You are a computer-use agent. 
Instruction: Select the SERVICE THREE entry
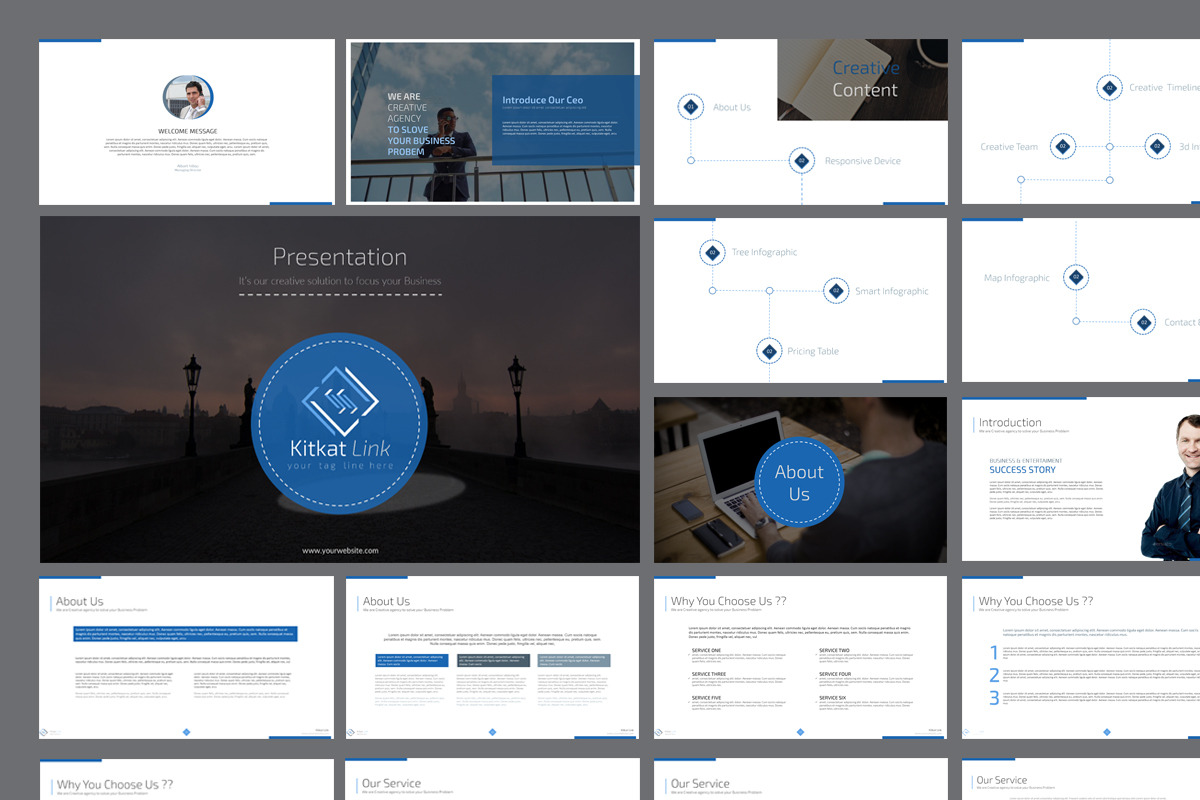(708, 674)
